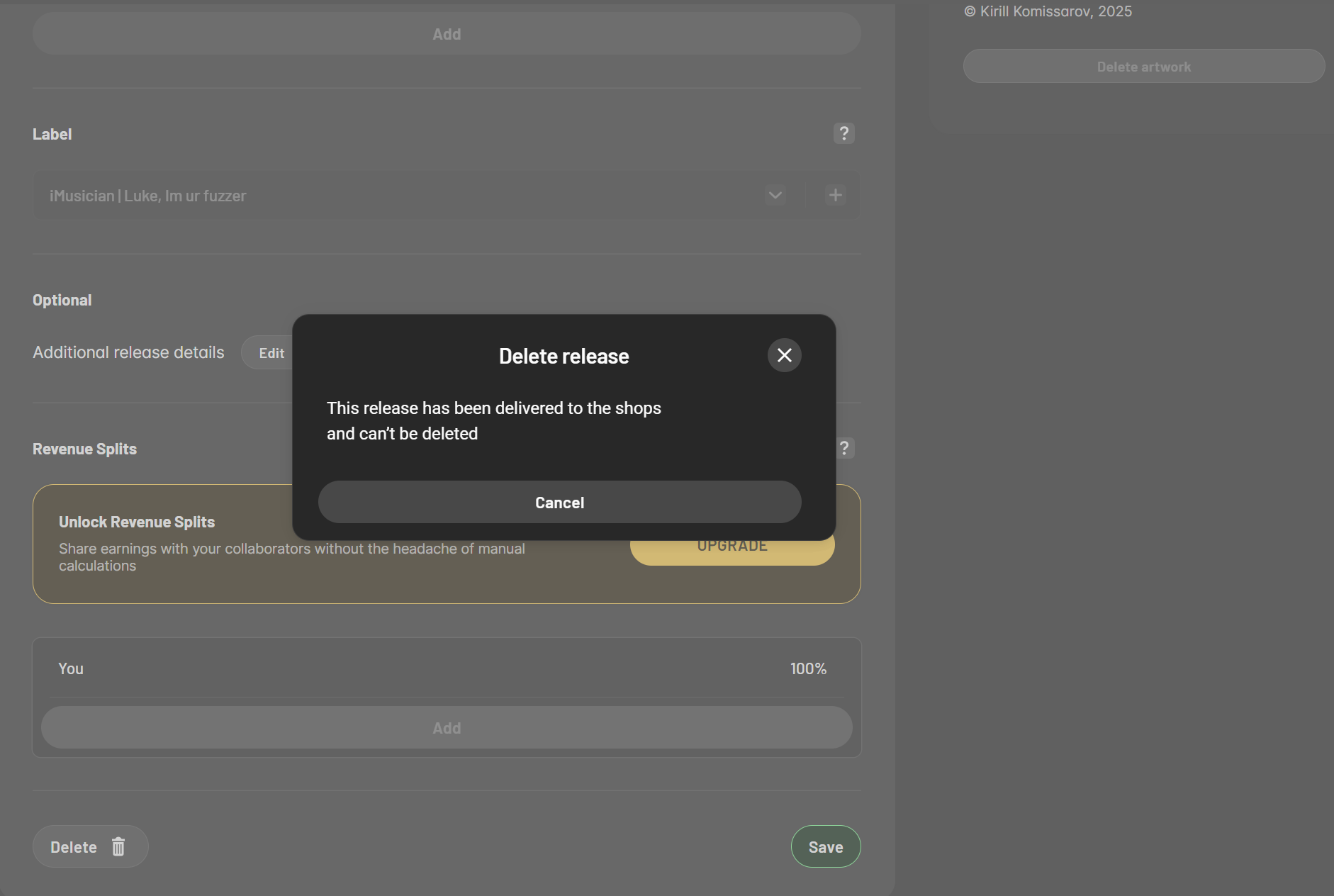
Task: Click the trash can icon beside Delete
Action: pos(118,846)
